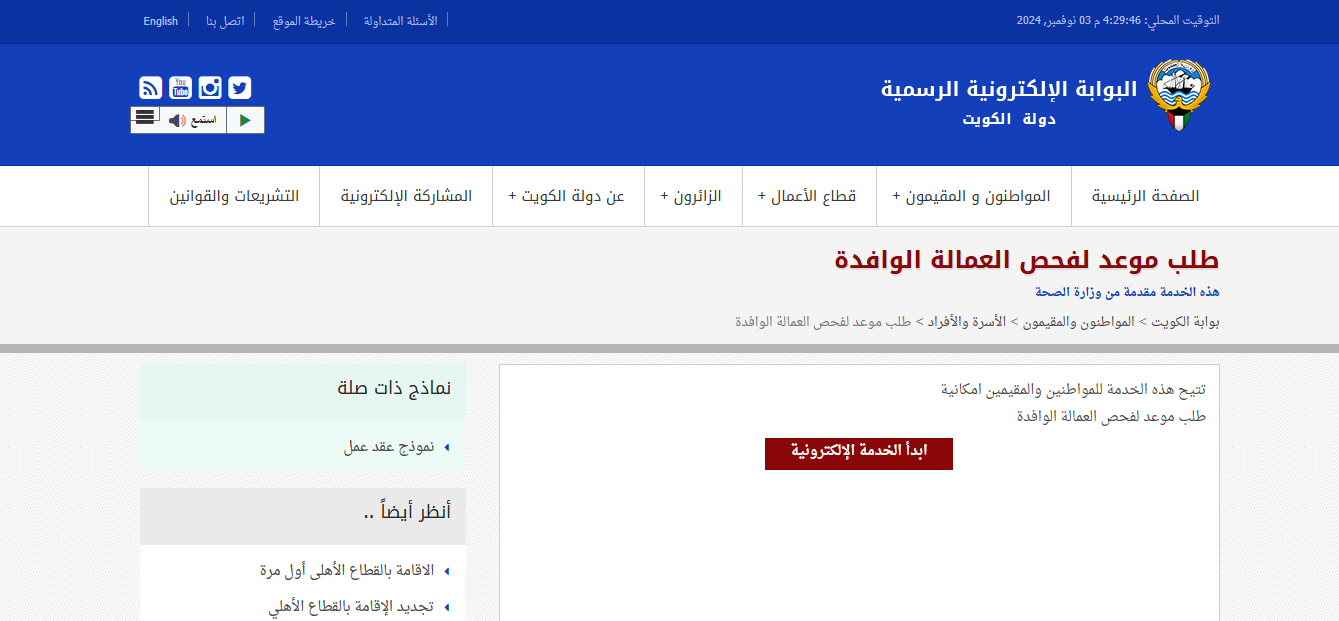Click the speaker 'استمع' listen button
The width and height of the screenshot is (1339, 621).
coord(193,121)
